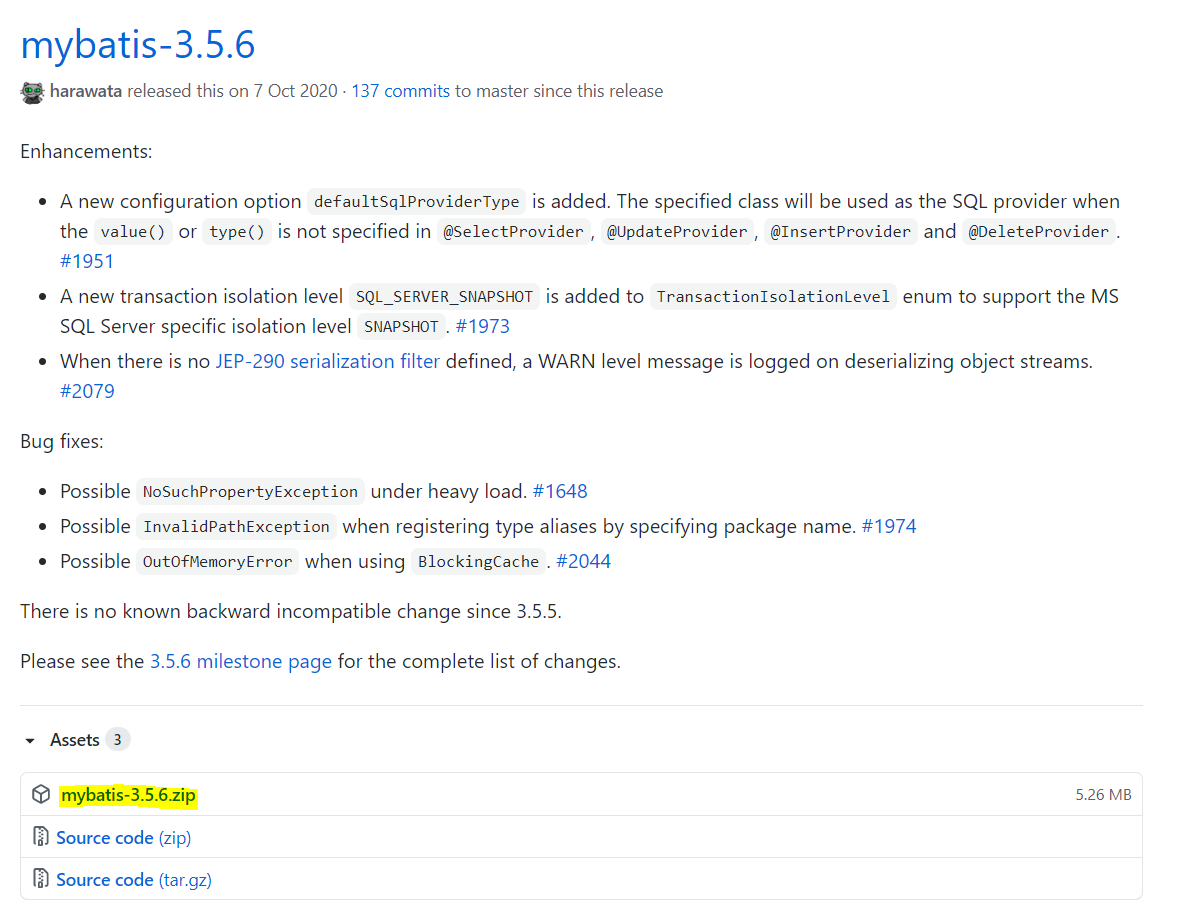Click the value() code text
Image resolution: width=1194 pixels, height=910 pixels.
(x=133, y=231)
